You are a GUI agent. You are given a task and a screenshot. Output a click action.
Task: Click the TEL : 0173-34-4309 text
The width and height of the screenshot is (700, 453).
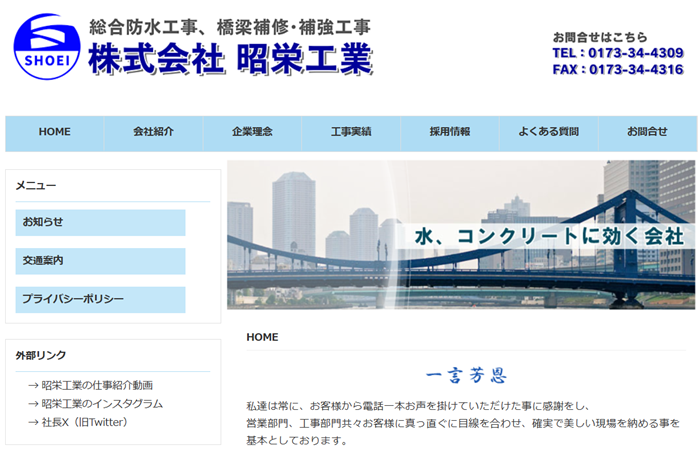(618, 53)
